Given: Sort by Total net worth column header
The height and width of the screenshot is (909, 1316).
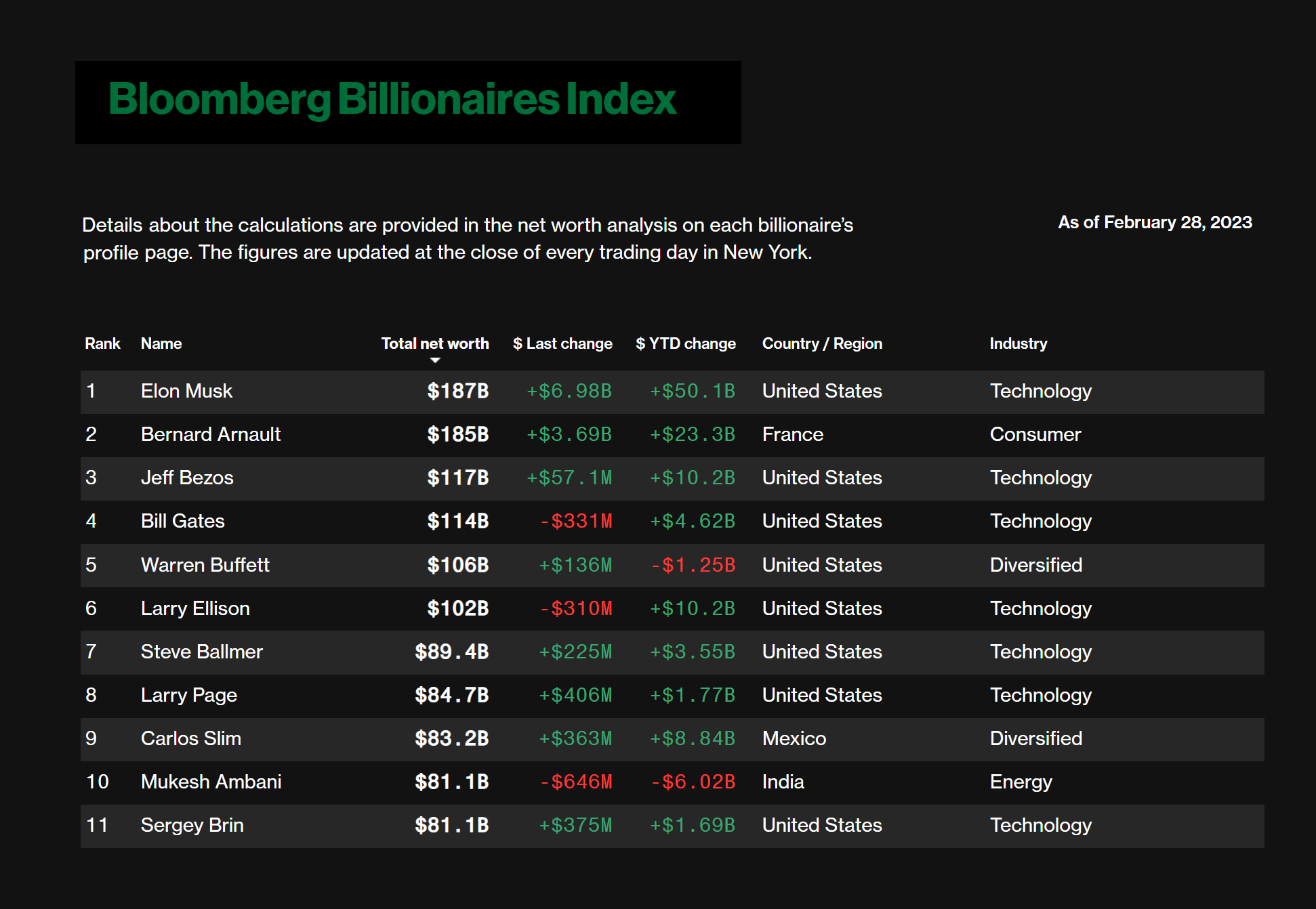Looking at the screenshot, I should [434, 343].
